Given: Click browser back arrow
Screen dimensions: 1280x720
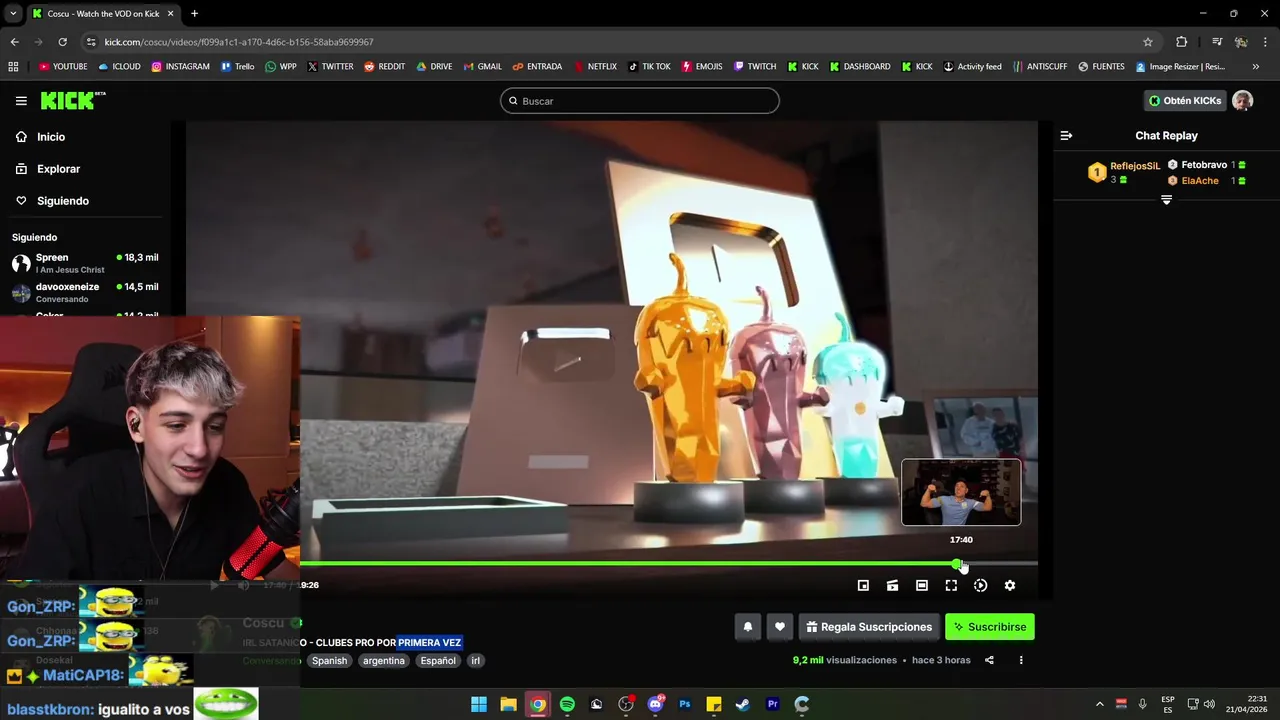Looking at the screenshot, I should click(14, 42).
